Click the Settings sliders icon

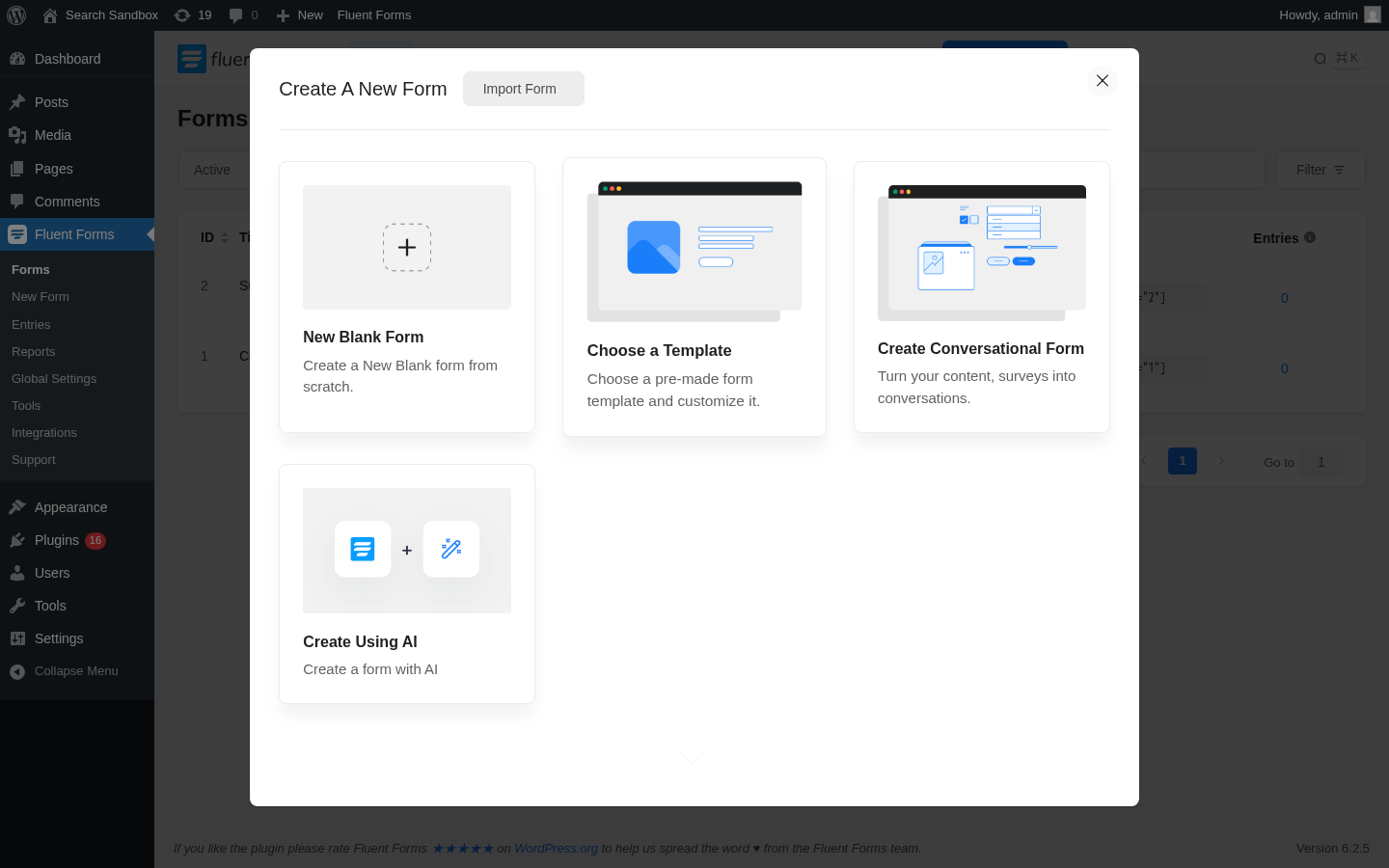(17, 638)
